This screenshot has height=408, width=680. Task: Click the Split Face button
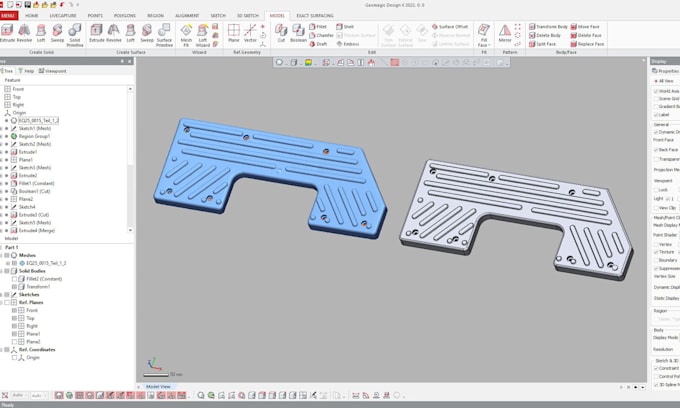[543, 44]
